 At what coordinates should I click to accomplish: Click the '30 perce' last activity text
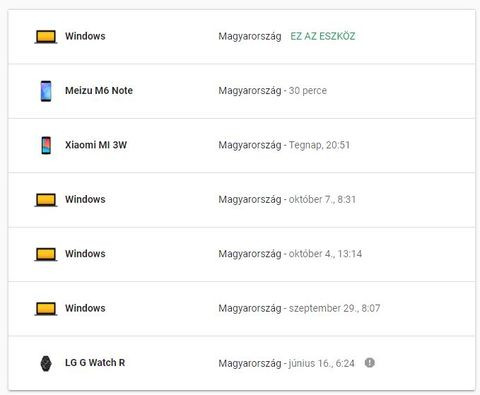(308, 91)
